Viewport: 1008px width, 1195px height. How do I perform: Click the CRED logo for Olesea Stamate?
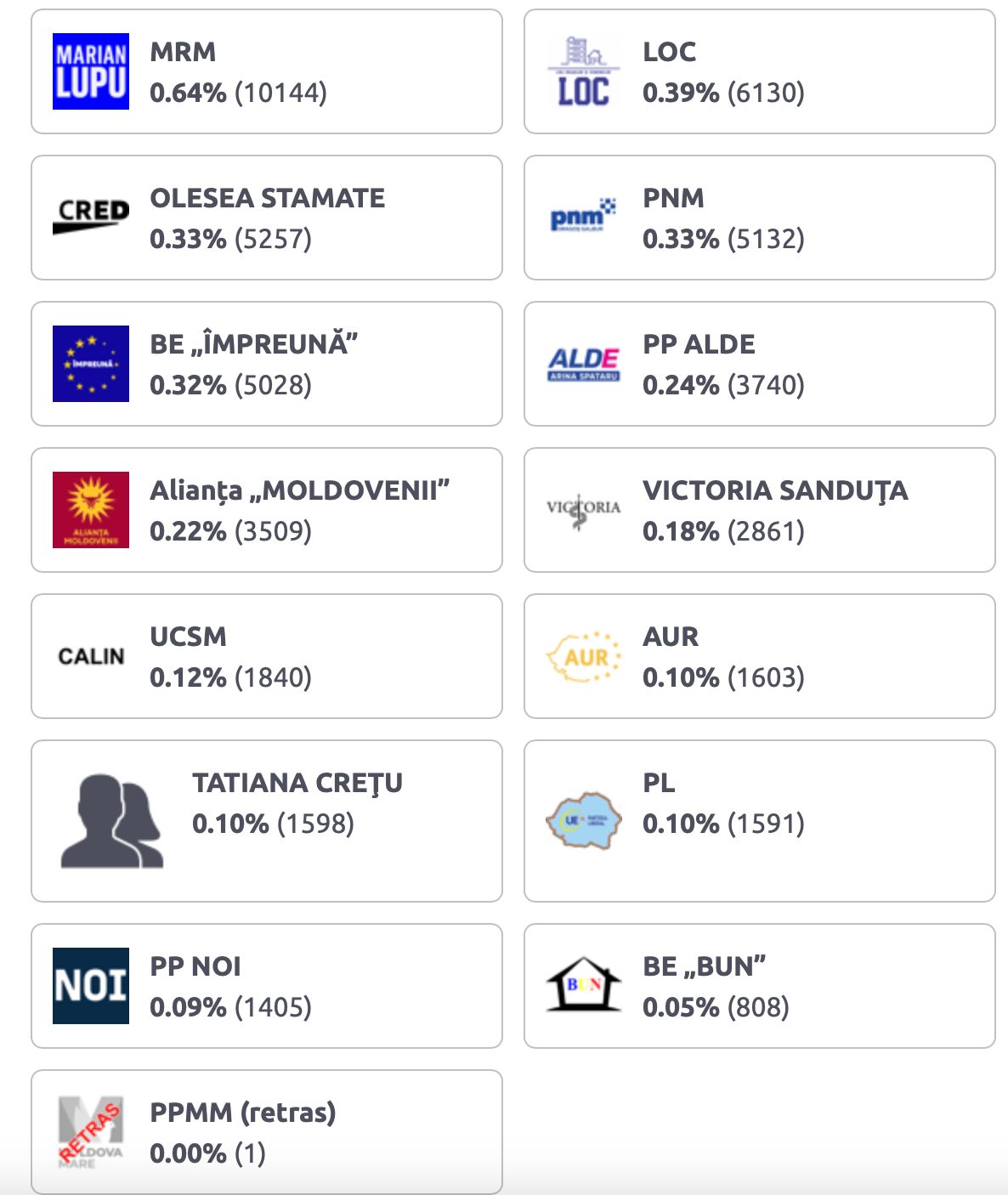(x=91, y=218)
